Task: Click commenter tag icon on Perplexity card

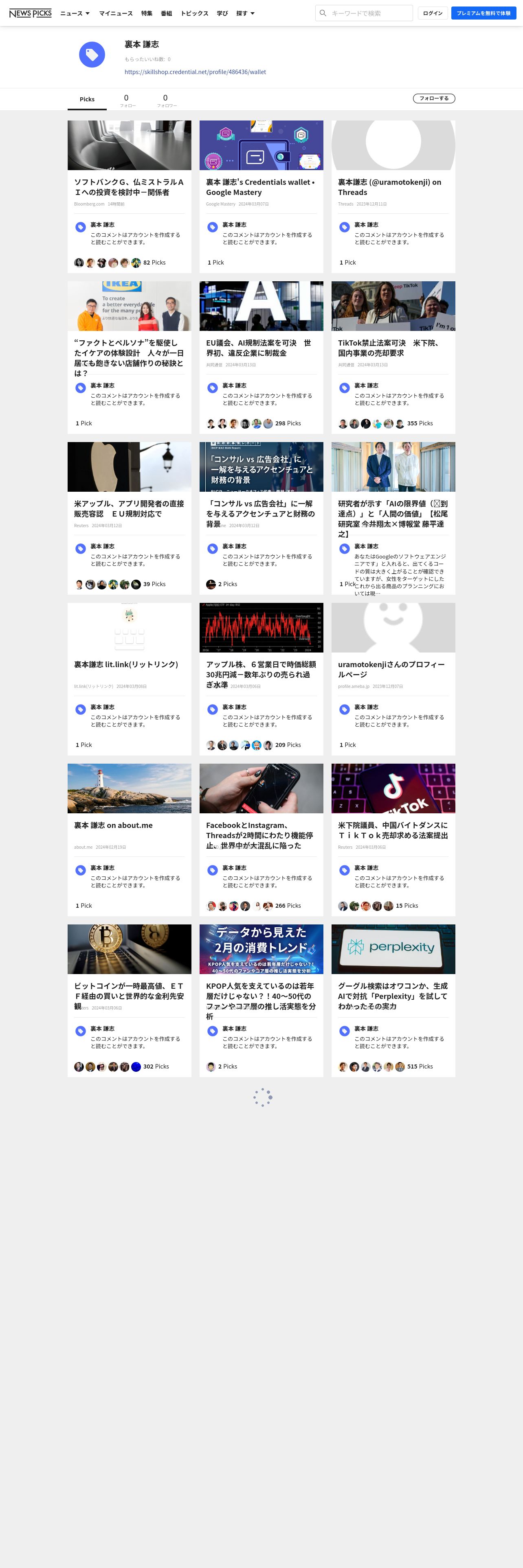Action: click(x=345, y=1031)
